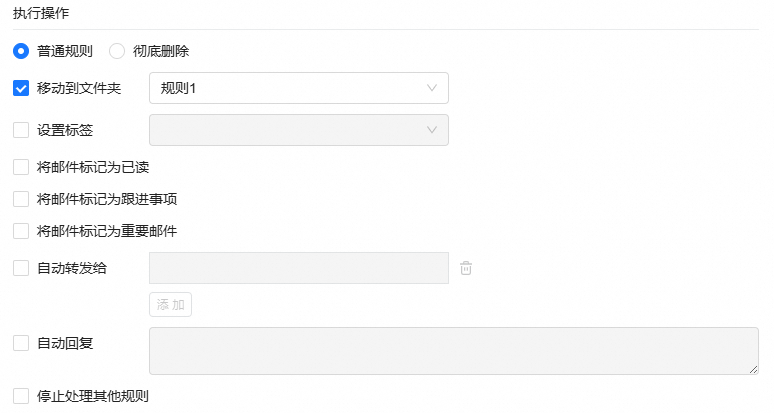Select the 普通规则 radio button
Viewport: 774px width, 413px height.
click(21, 50)
